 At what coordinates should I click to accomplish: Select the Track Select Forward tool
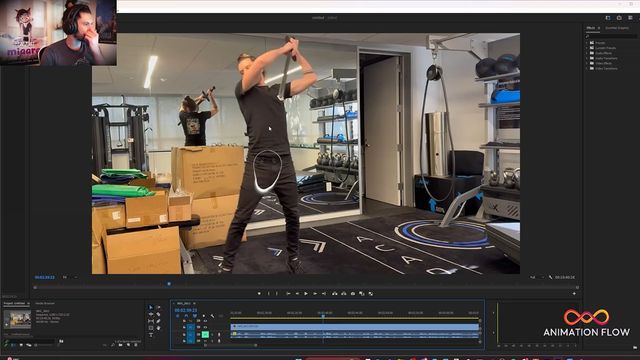158,307
